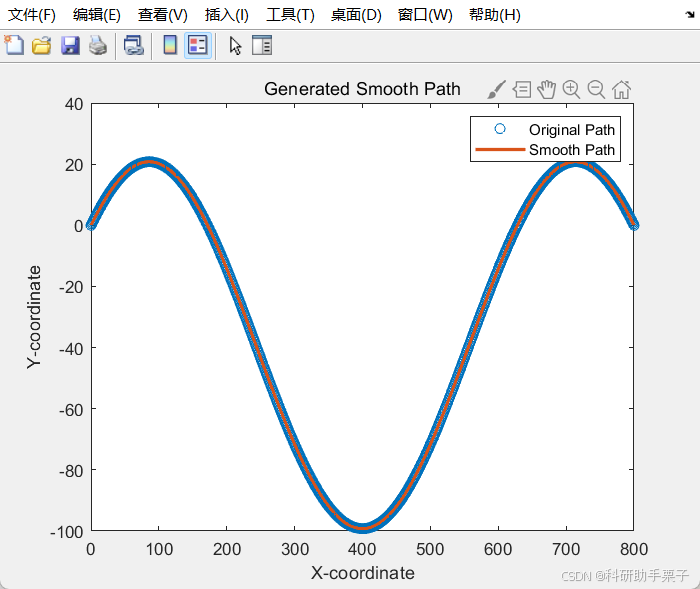Image resolution: width=700 pixels, height=589 pixels.
Task: Open a file via folder icon
Action: pyautogui.click(x=42, y=46)
